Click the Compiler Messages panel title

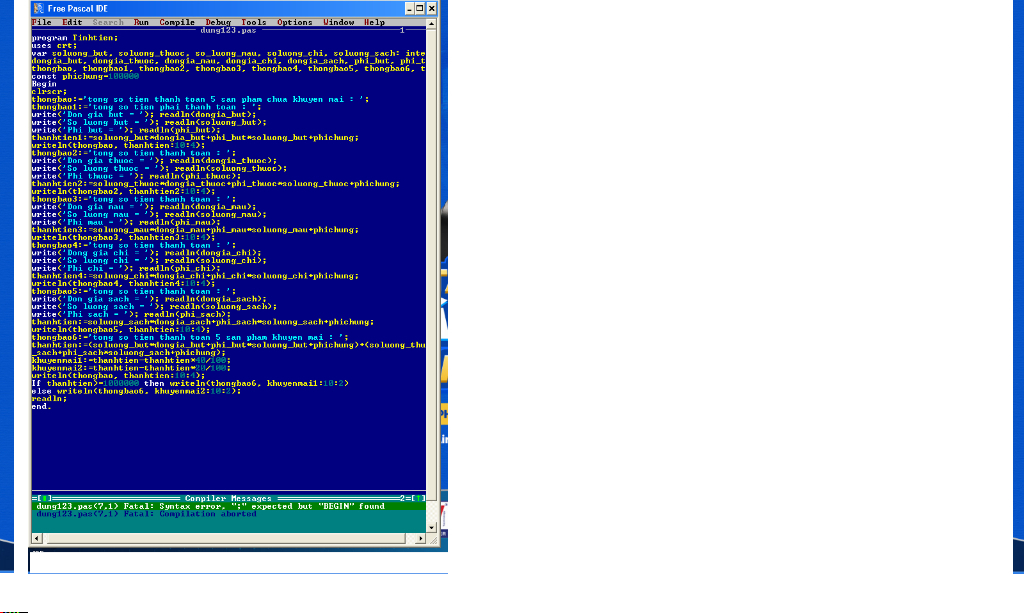228,499
